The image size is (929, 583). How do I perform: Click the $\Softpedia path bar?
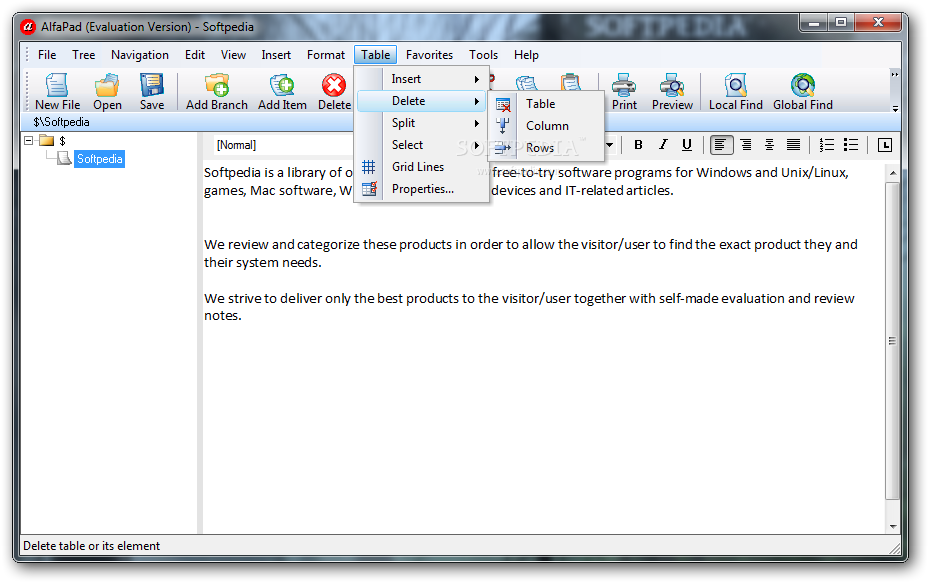pos(460,122)
